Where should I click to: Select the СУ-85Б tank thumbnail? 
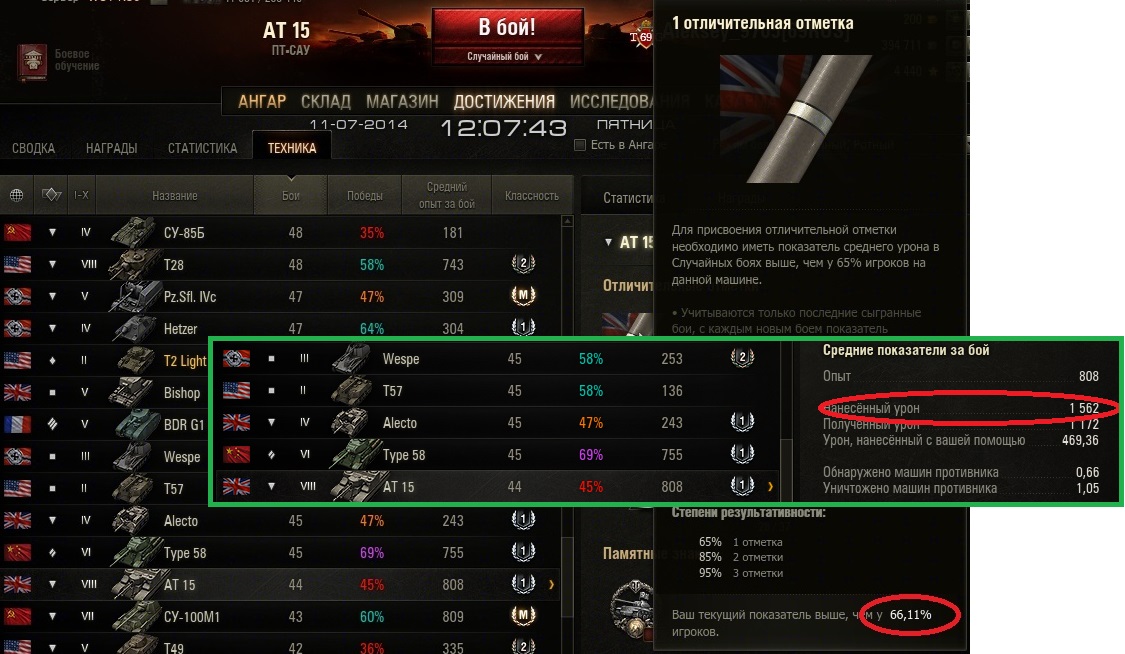pyautogui.click(x=133, y=232)
